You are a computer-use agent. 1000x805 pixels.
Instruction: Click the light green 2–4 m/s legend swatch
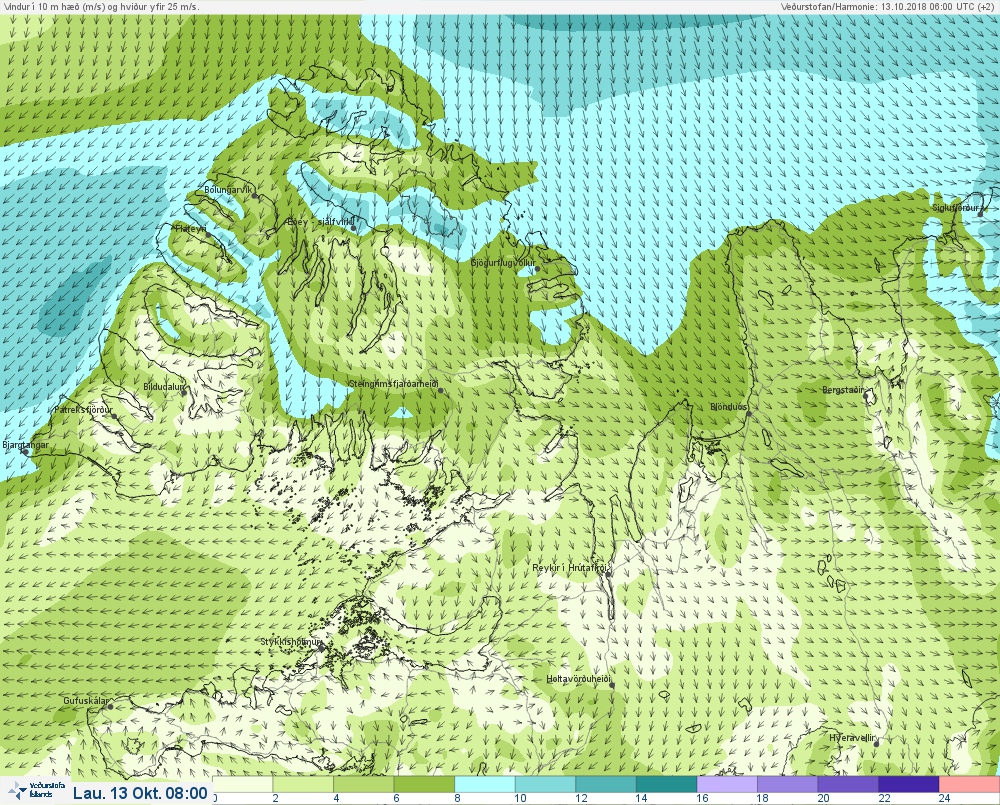coord(303,784)
